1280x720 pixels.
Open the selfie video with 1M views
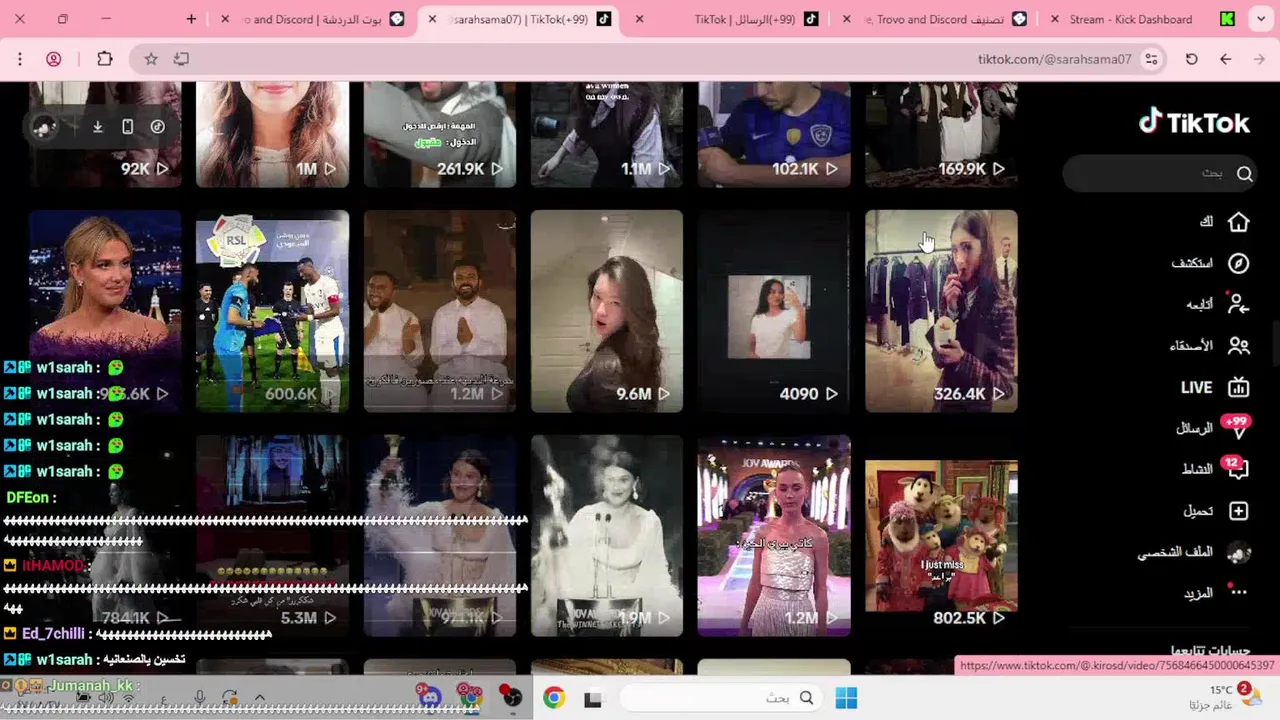coord(272,134)
